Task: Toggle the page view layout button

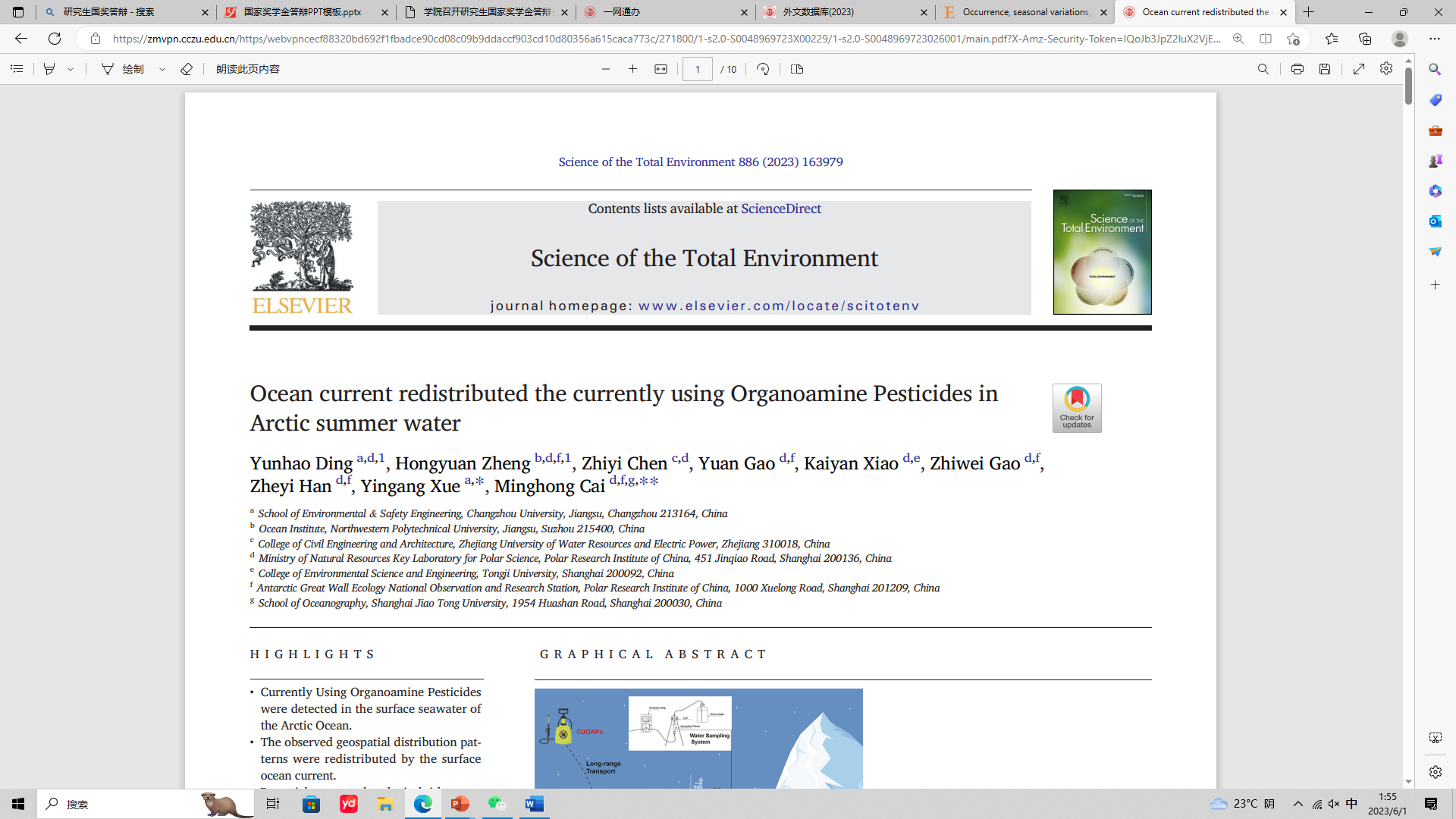Action: 796,69
